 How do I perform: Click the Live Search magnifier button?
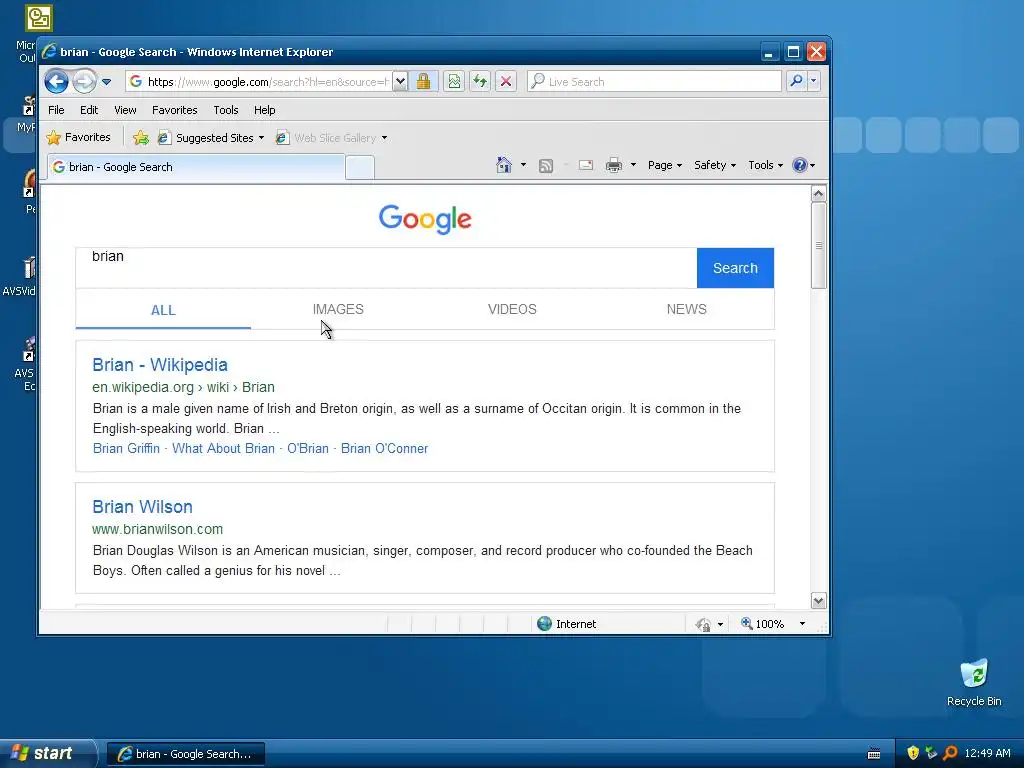click(796, 82)
